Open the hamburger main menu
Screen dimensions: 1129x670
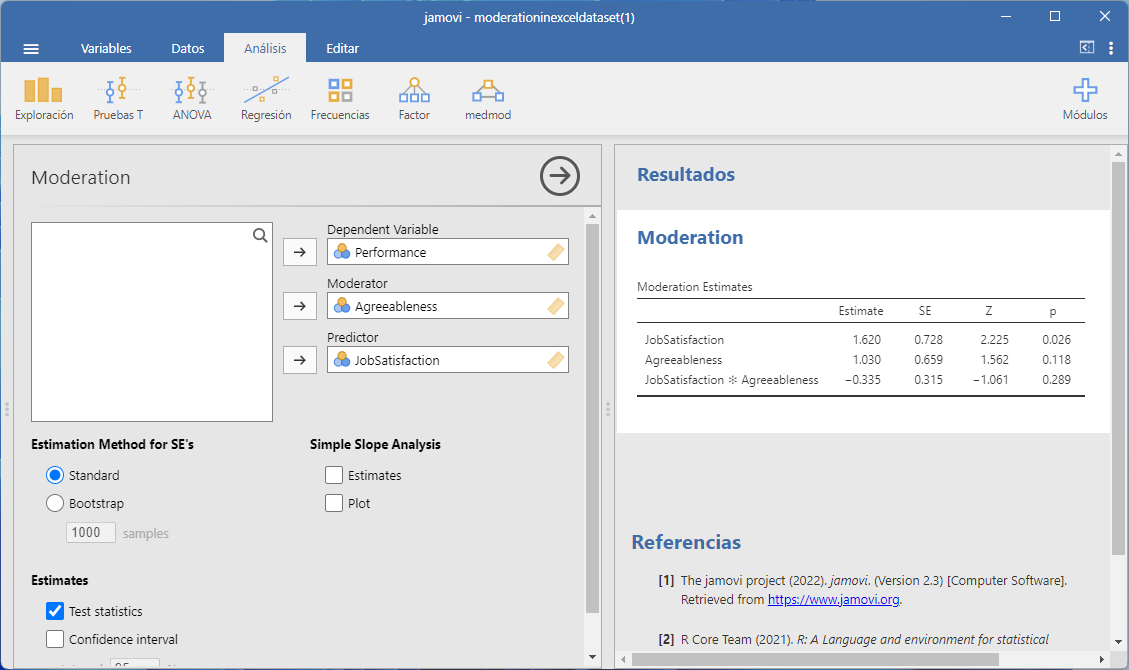pyautogui.click(x=31, y=48)
